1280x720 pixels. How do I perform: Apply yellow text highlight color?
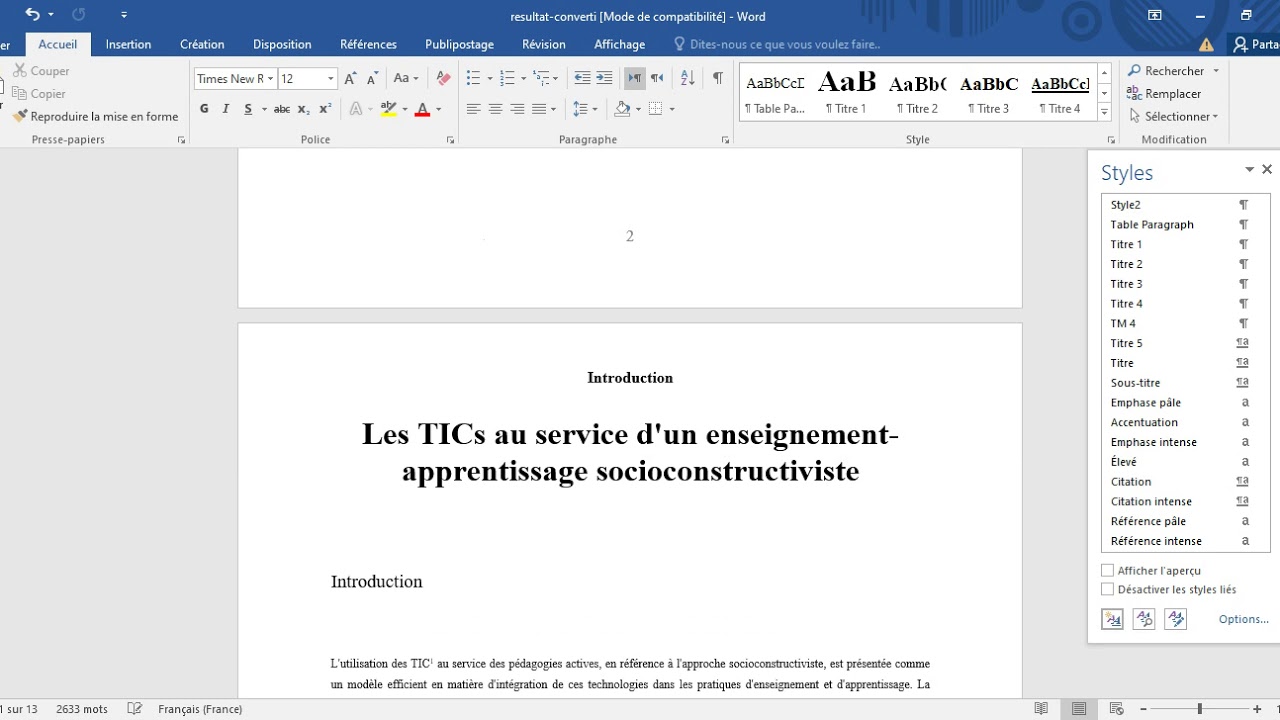[388, 109]
